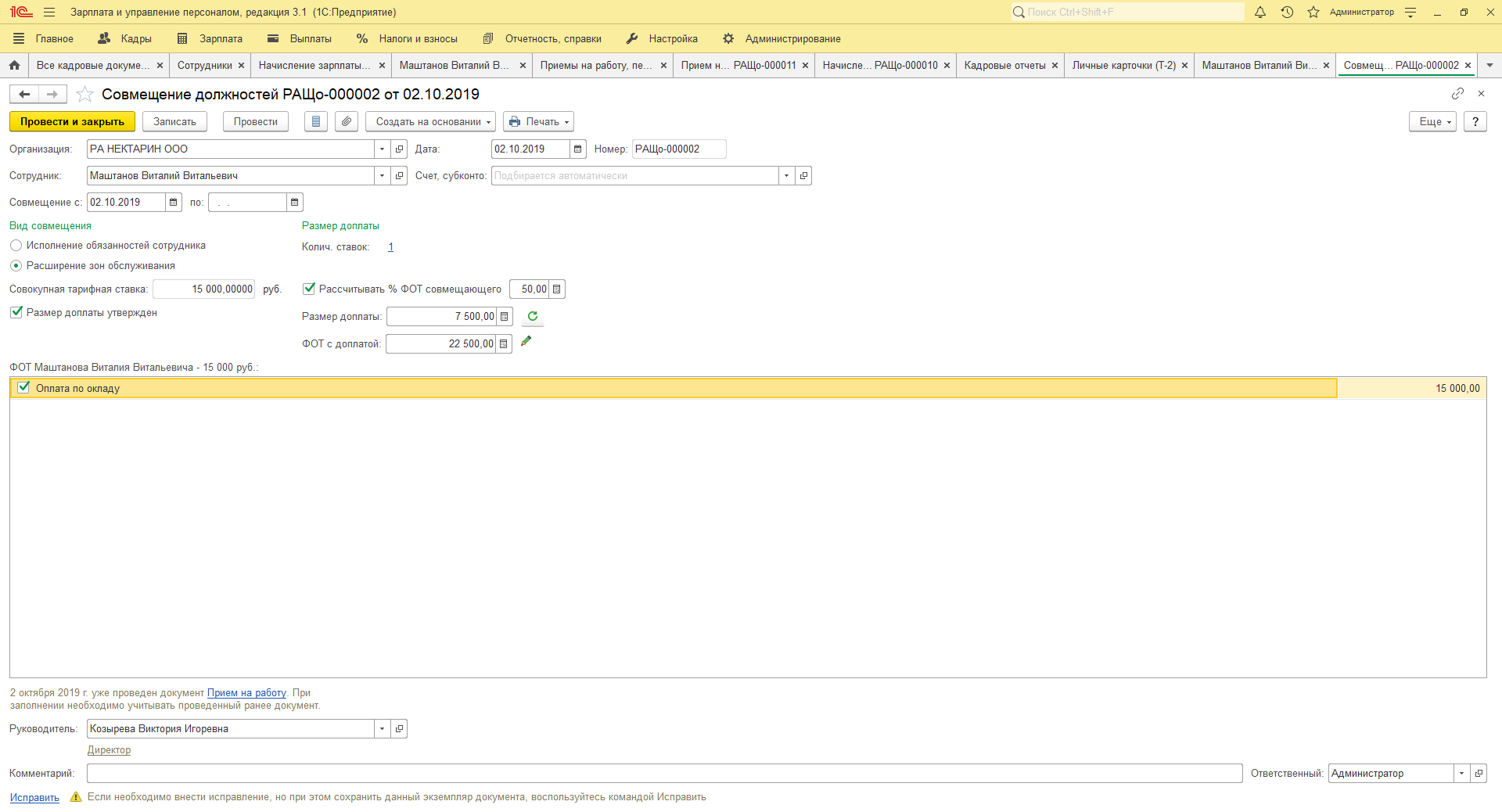Click number of rates link 1
1502x812 pixels.
[x=390, y=246]
